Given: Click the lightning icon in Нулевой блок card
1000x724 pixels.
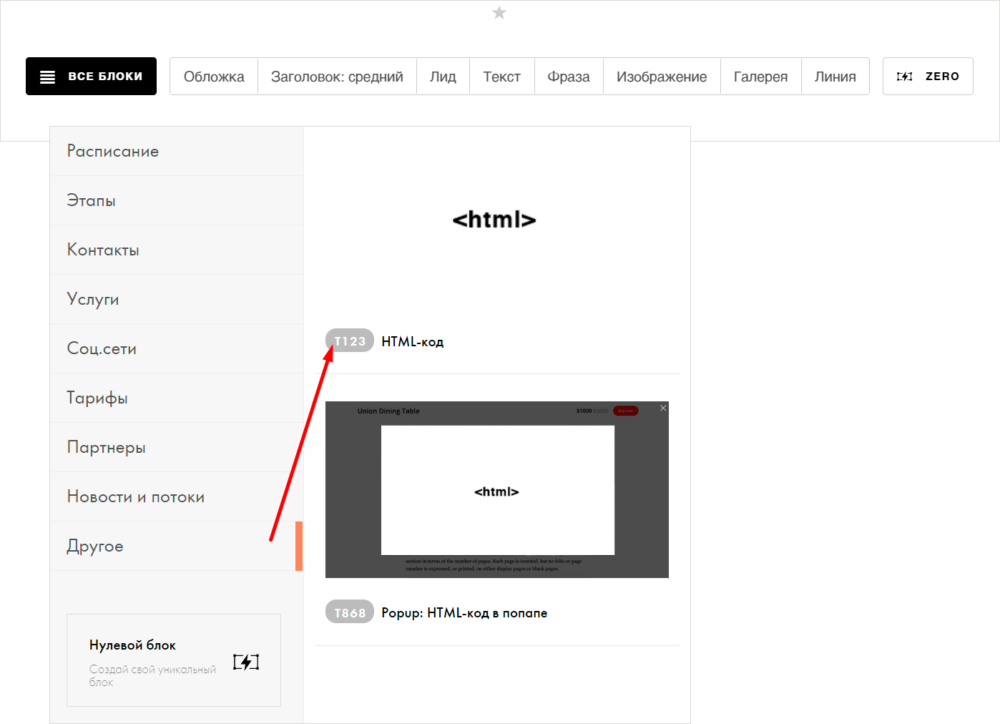Looking at the screenshot, I should click(246, 662).
